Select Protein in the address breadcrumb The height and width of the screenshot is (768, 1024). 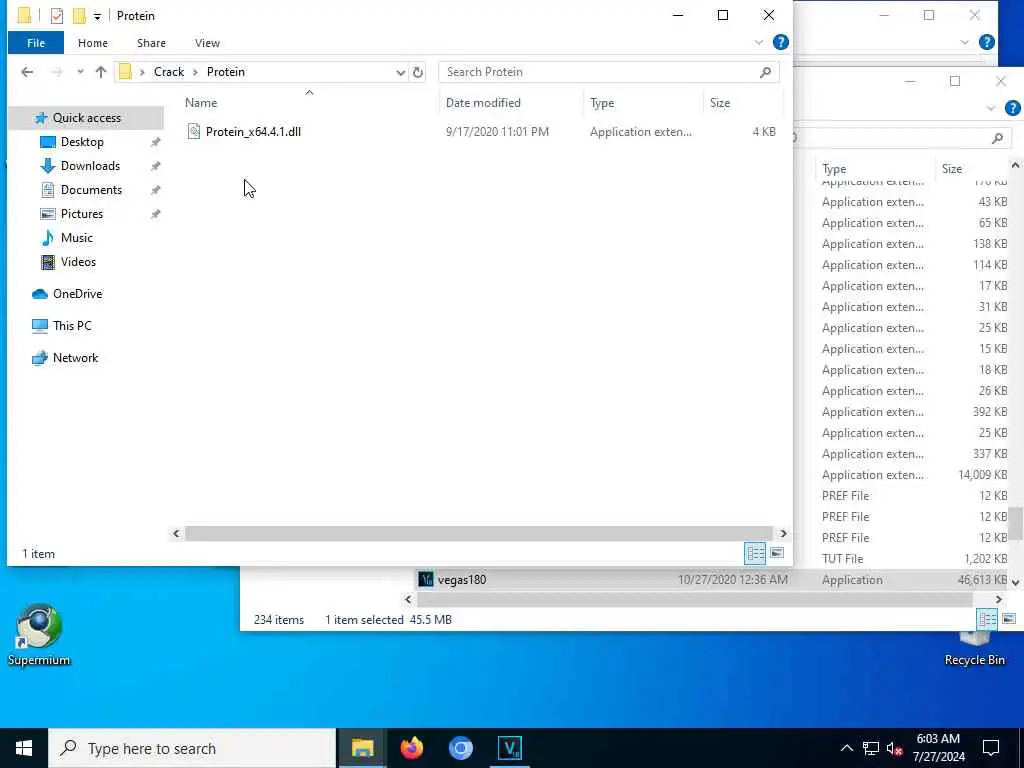coord(226,72)
